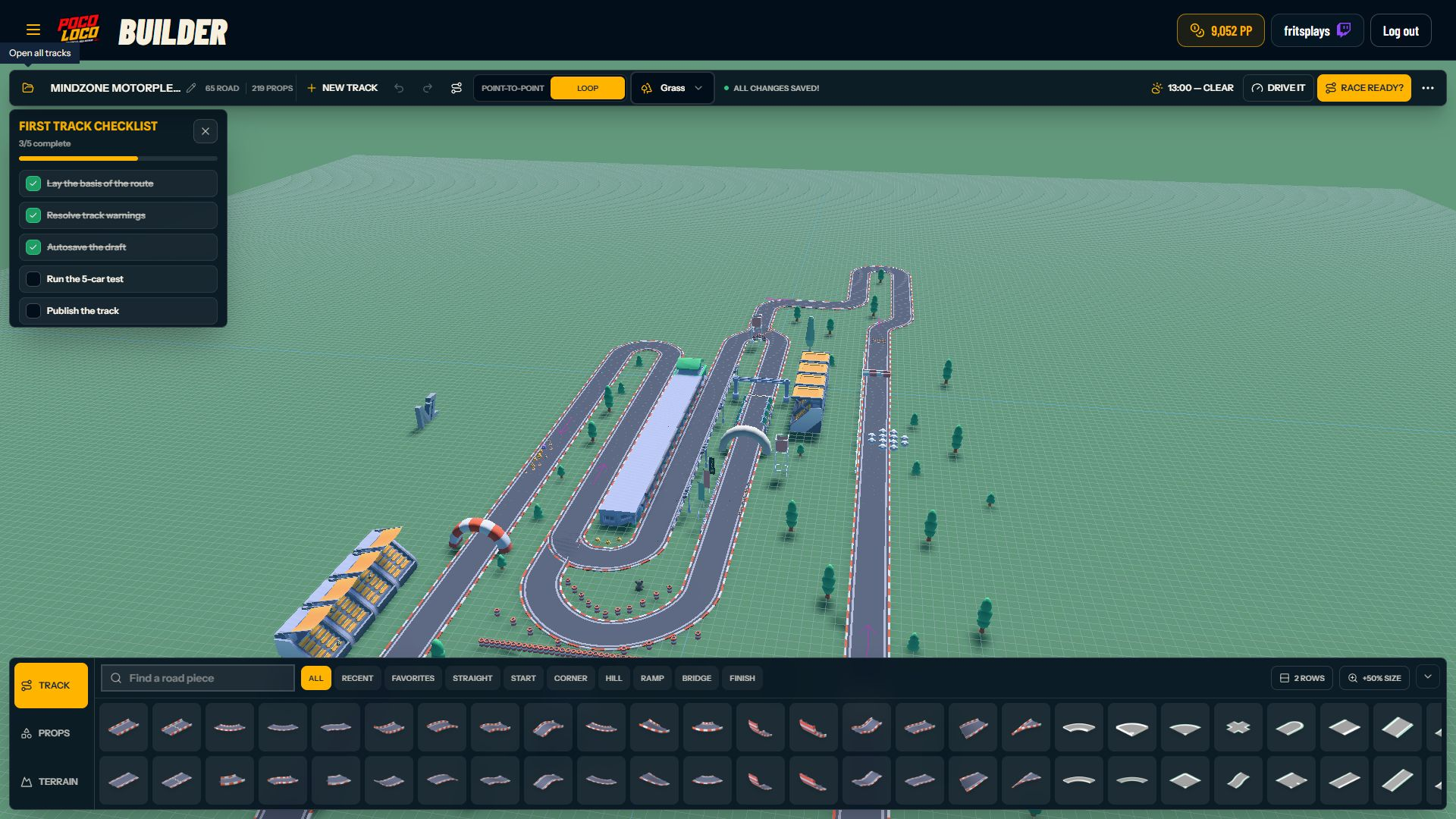Check 'Run the 5-car test' item
The height and width of the screenshot is (819, 1456).
click(x=33, y=279)
